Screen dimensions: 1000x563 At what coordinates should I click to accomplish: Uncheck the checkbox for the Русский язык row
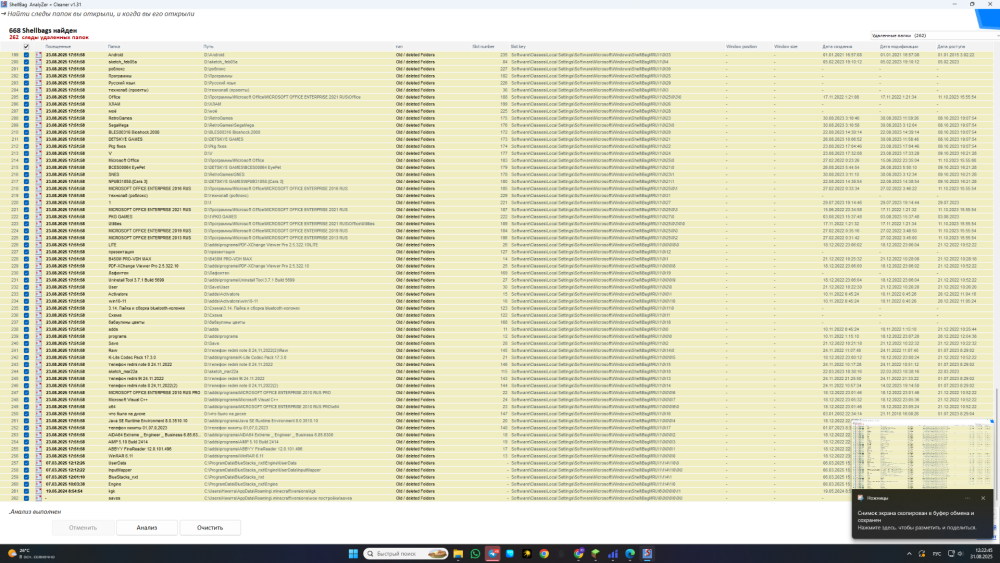click(26, 83)
